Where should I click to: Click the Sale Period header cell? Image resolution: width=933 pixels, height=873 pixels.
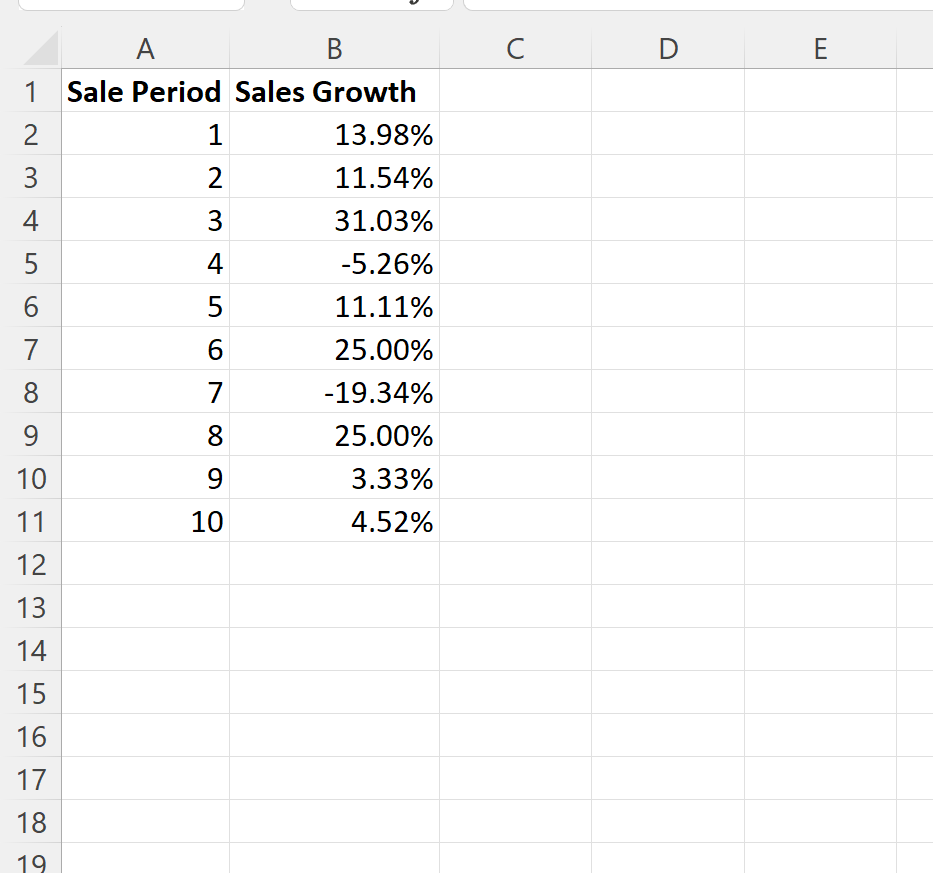pyautogui.click(x=145, y=91)
